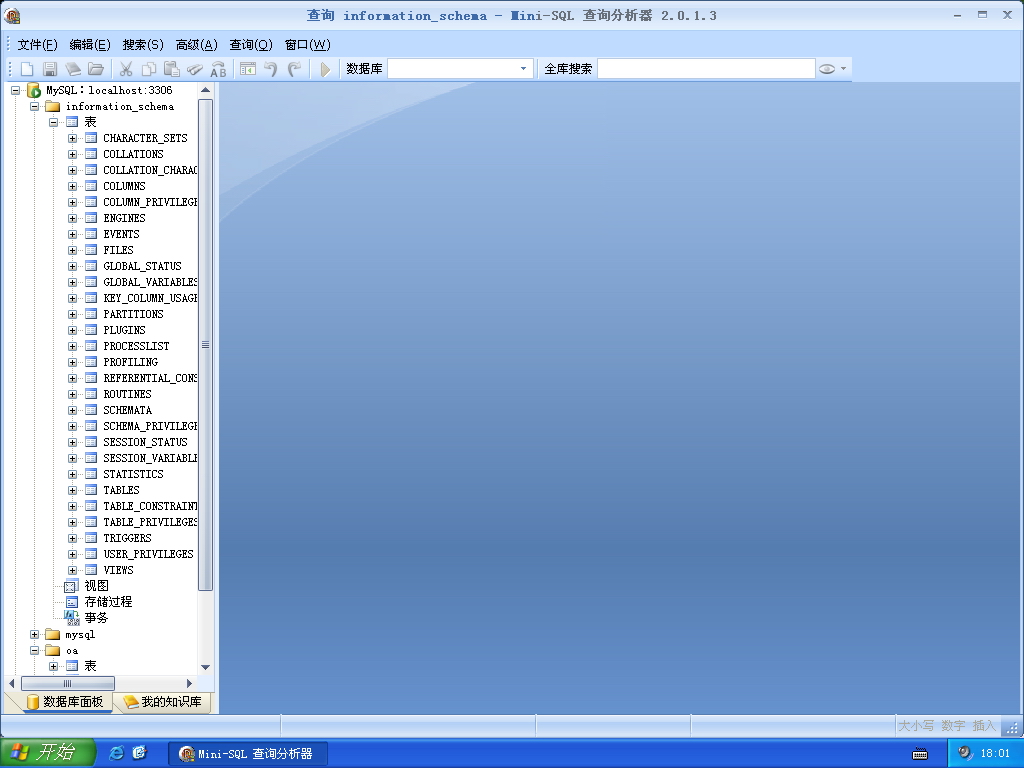Expand the 表 node under oa
This screenshot has width=1024, height=768.
(x=54, y=666)
